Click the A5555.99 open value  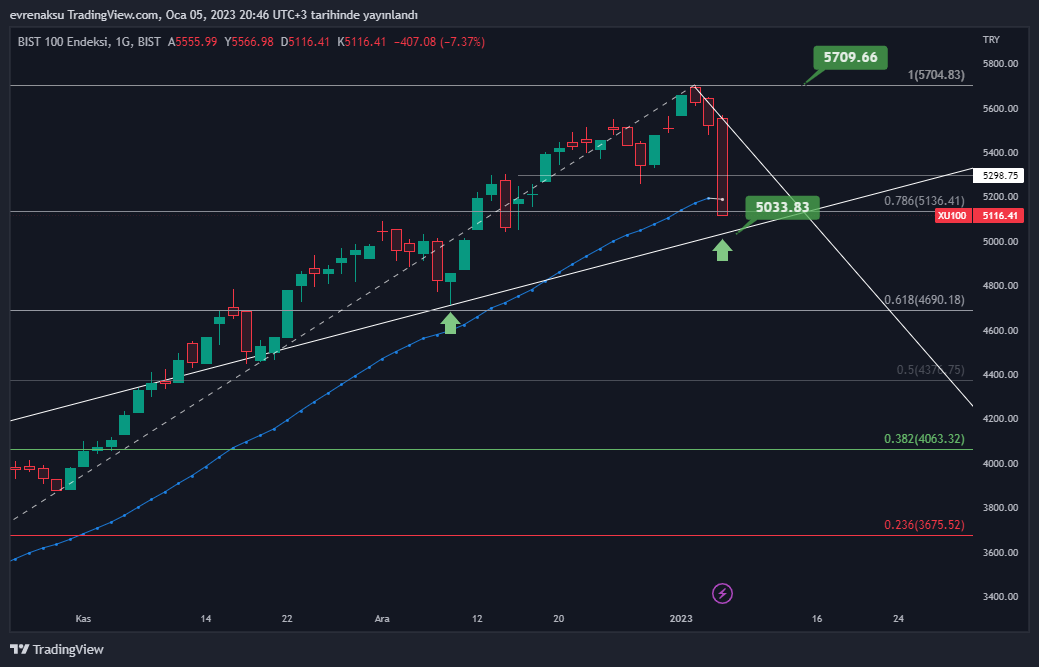click(x=192, y=42)
